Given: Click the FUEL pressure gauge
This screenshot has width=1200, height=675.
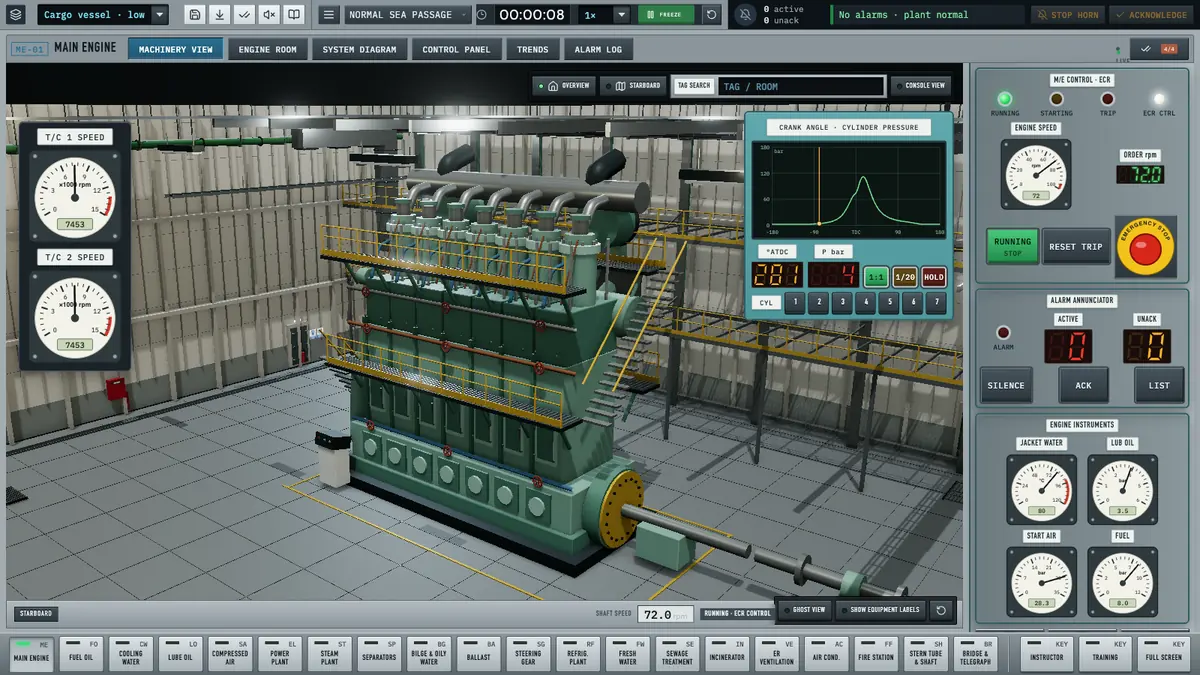Looking at the screenshot, I should point(1122,581).
